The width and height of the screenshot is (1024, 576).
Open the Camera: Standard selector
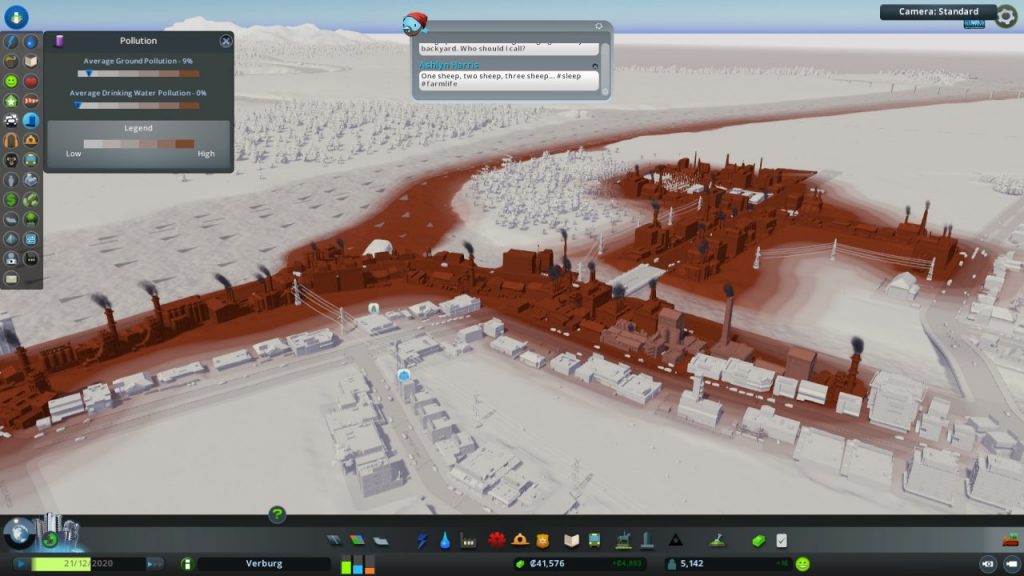pyautogui.click(x=938, y=12)
